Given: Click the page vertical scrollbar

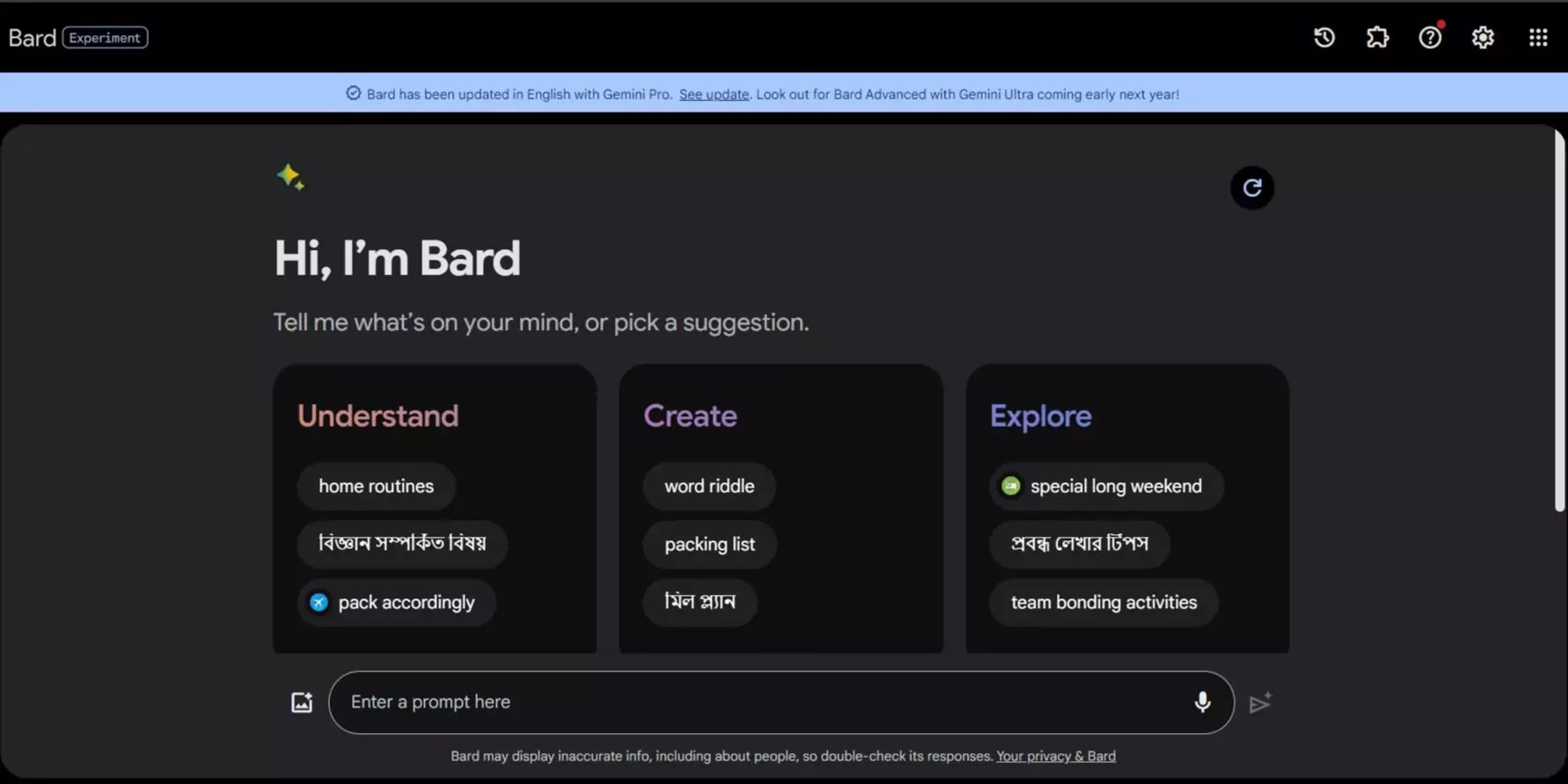Looking at the screenshot, I should tap(1559, 321).
